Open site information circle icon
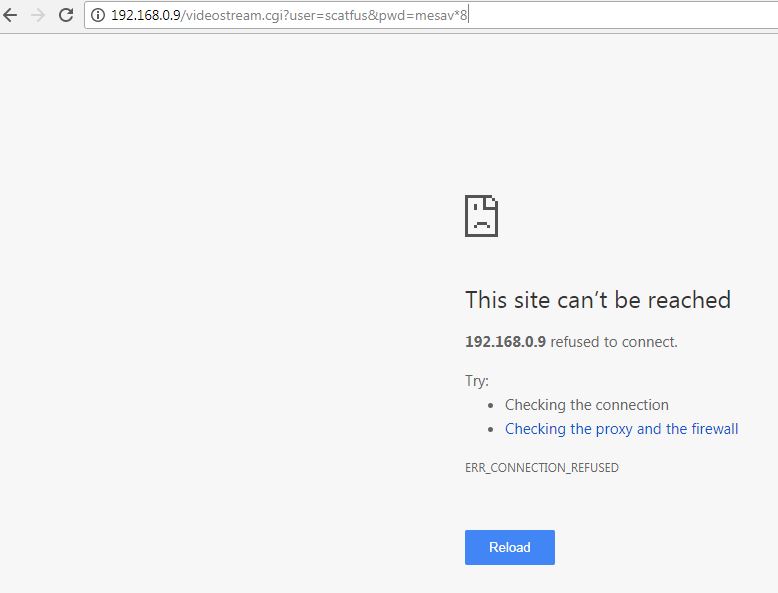 (98, 15)
